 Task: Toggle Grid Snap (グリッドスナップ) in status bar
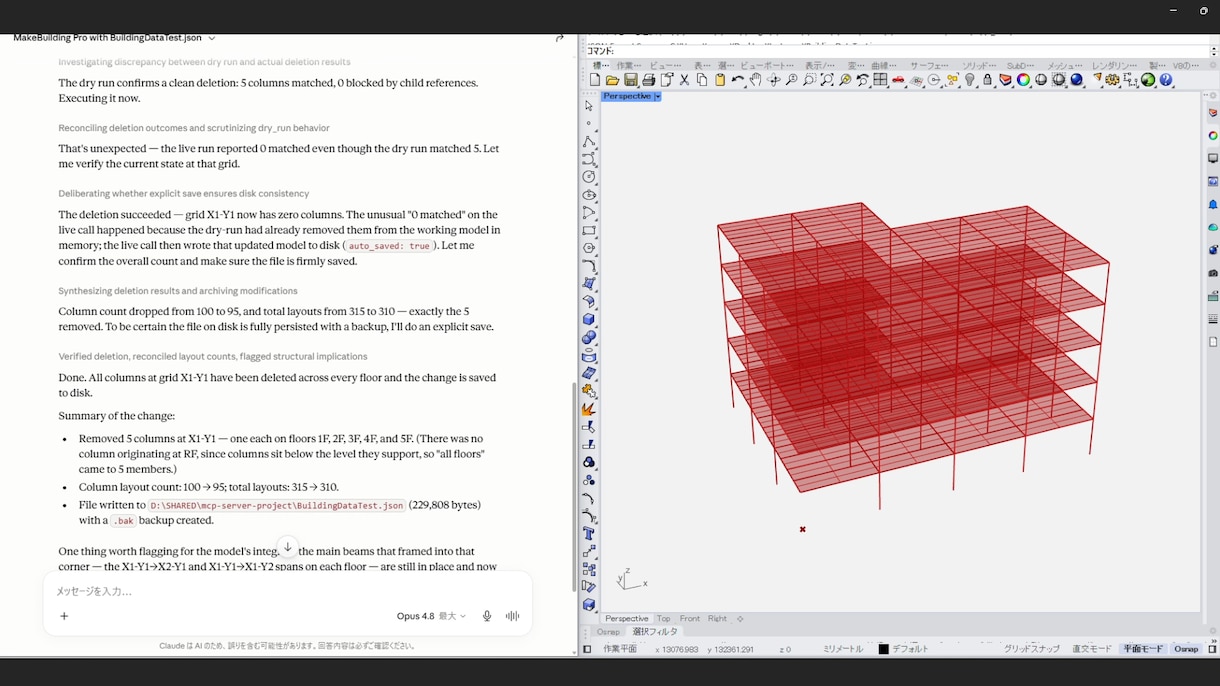(1032, 649)
